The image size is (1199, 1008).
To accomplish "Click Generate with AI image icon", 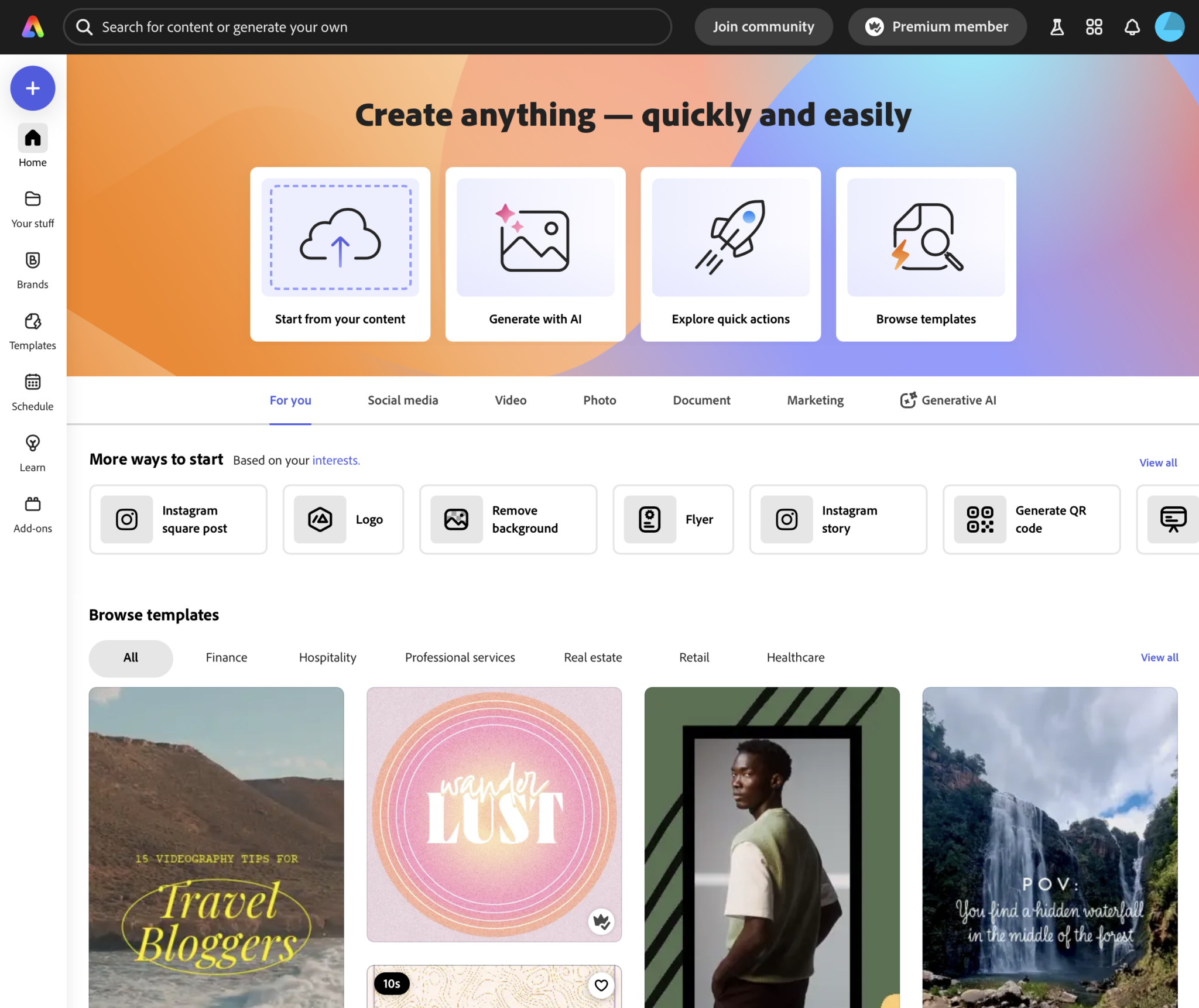I will 535,237.
